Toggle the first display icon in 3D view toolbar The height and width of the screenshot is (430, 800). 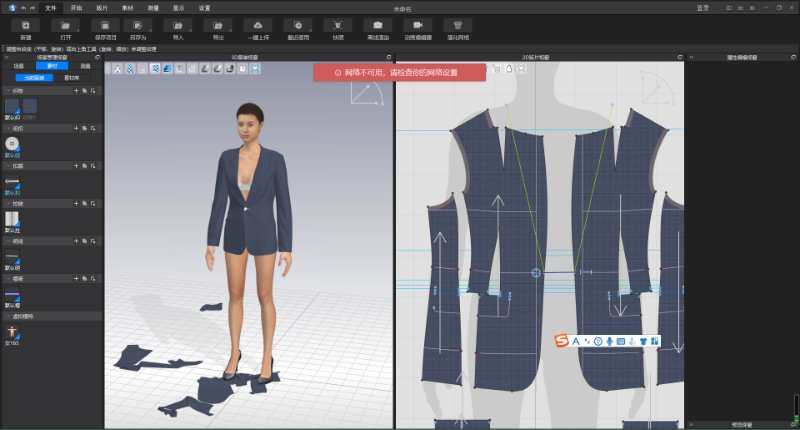point(117,69)
